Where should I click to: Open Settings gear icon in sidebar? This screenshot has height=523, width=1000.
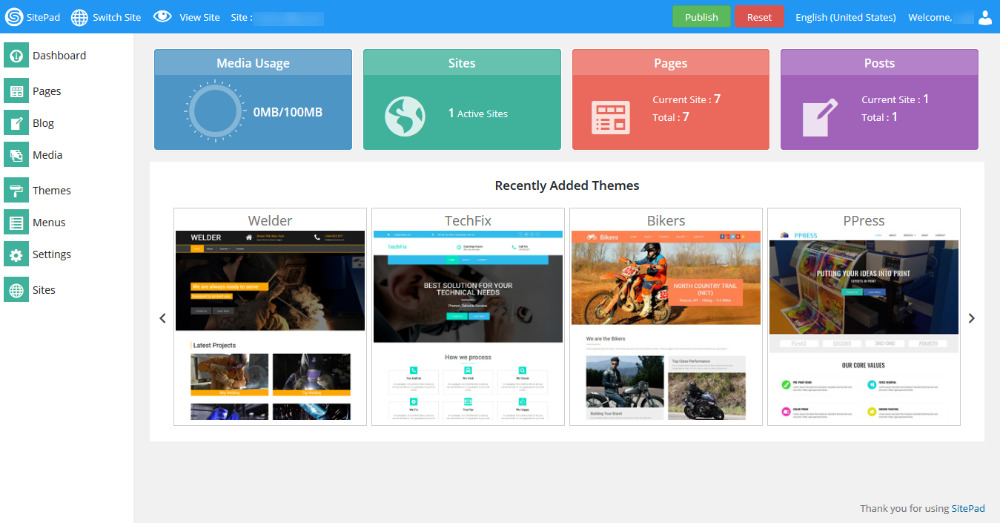[16, 255]
